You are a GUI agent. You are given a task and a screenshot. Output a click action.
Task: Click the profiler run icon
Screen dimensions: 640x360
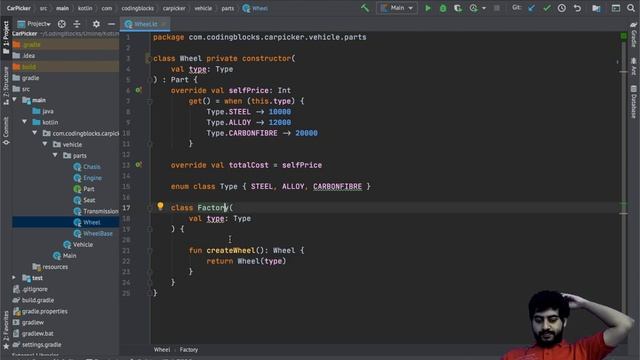pos(473,8)
